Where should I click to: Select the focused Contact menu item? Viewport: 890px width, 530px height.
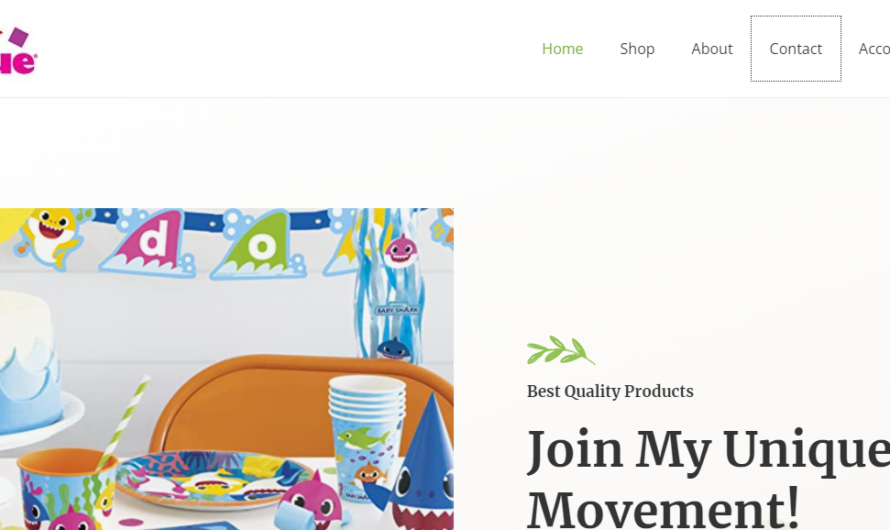[x=795, y=49]
